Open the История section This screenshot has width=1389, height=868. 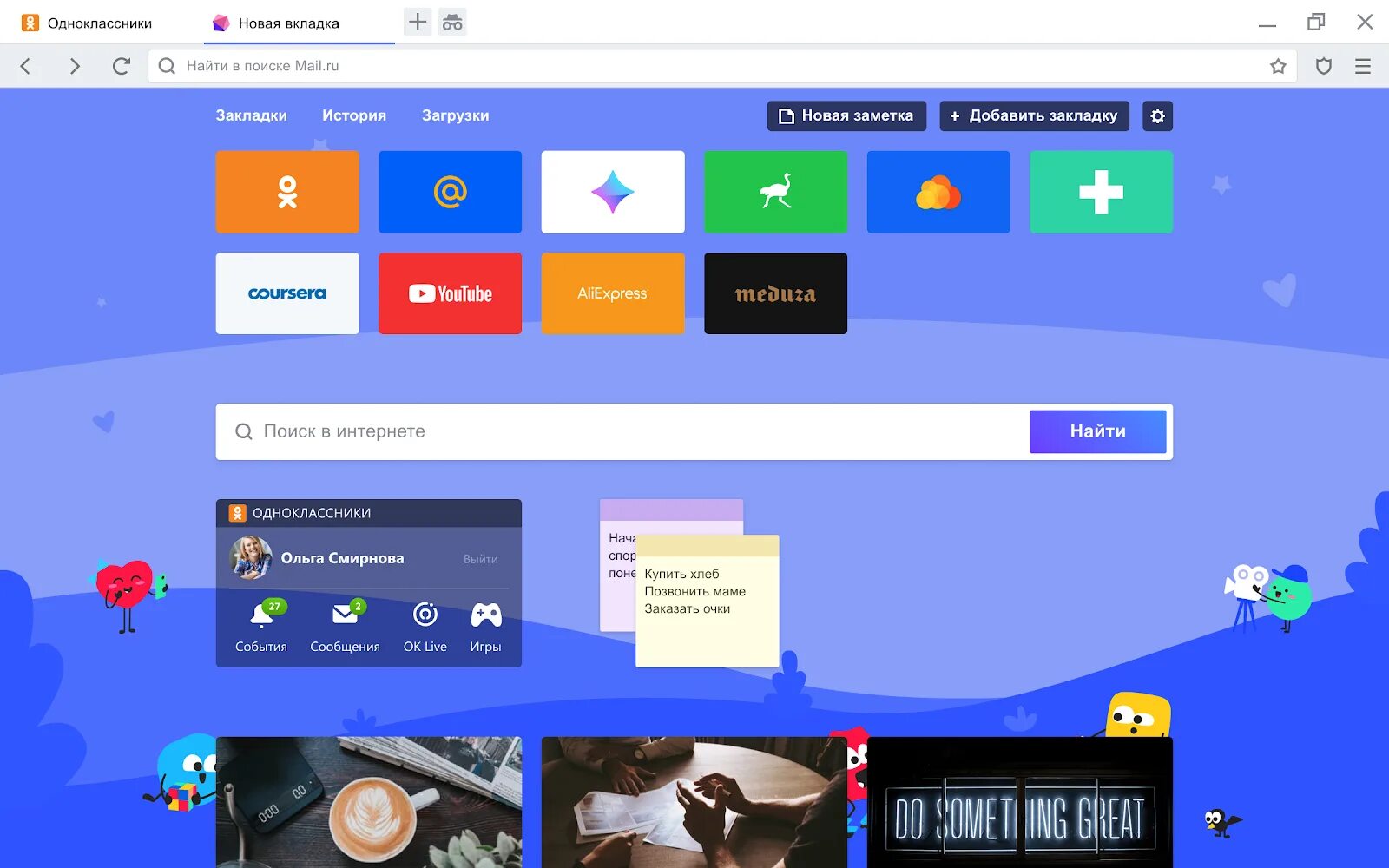[354, 115]
